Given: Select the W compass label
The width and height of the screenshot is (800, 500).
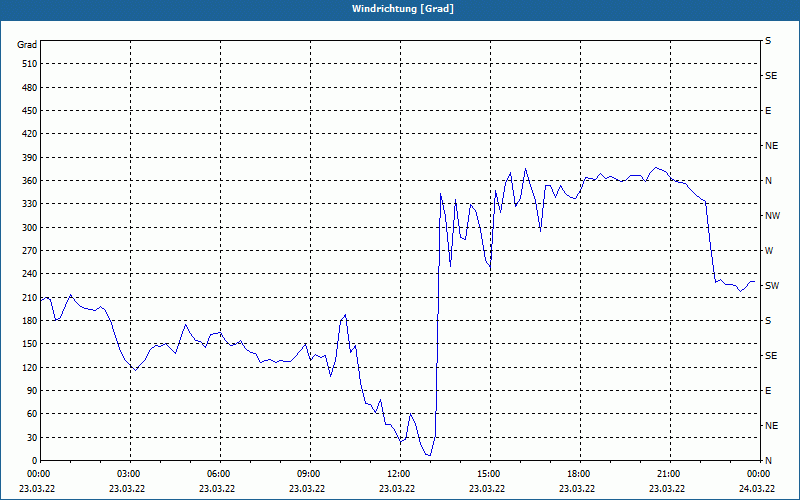Looking at the screenshot, I should pos(769,251).
